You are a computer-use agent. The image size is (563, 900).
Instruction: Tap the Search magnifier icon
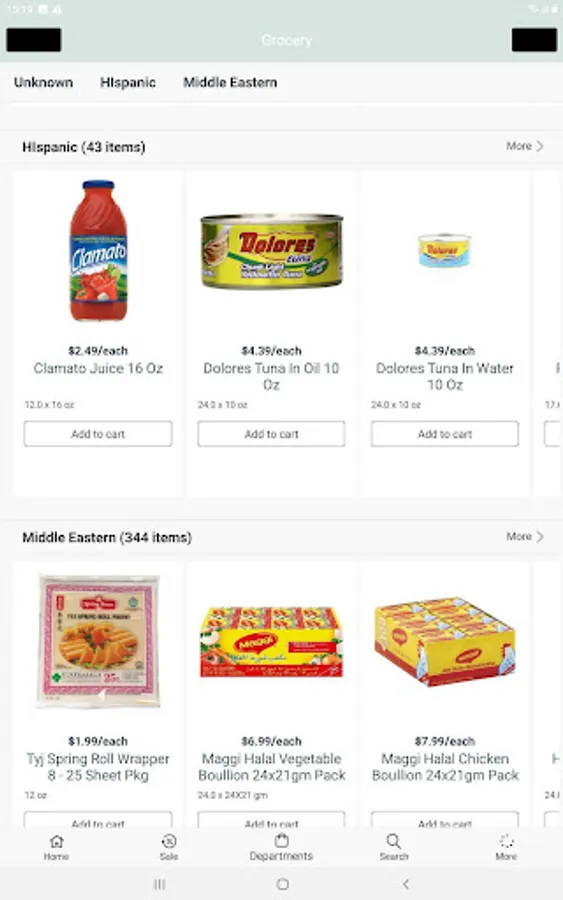point(393,841)
